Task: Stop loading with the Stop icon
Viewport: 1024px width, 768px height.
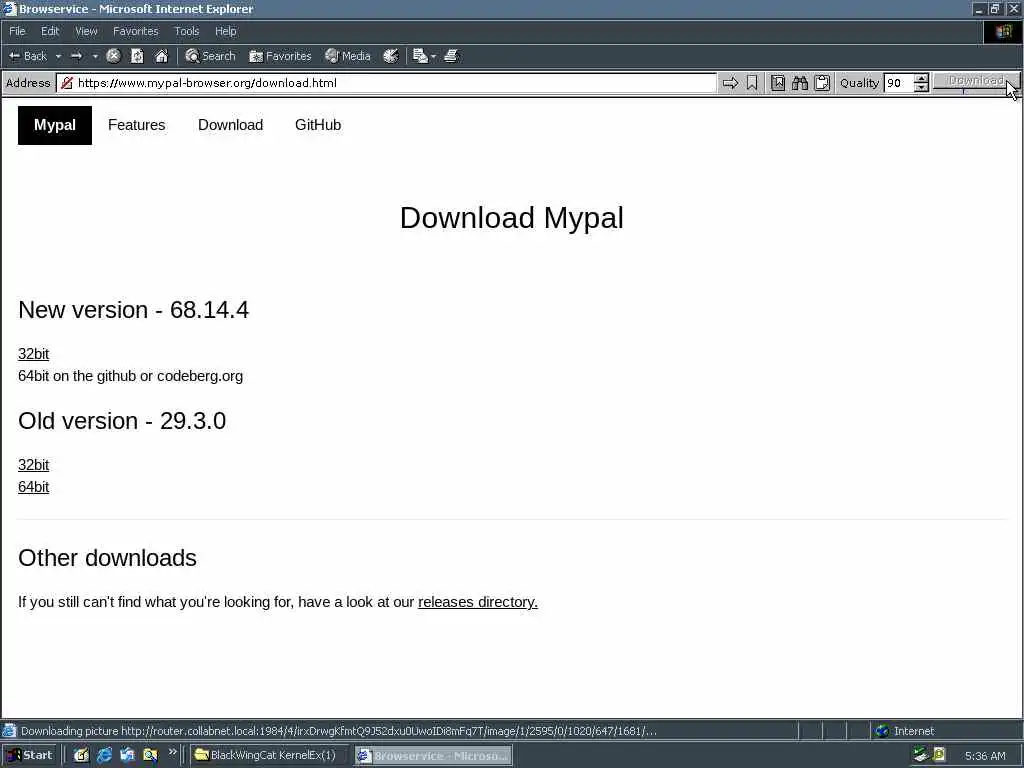Action: point(113,56)
